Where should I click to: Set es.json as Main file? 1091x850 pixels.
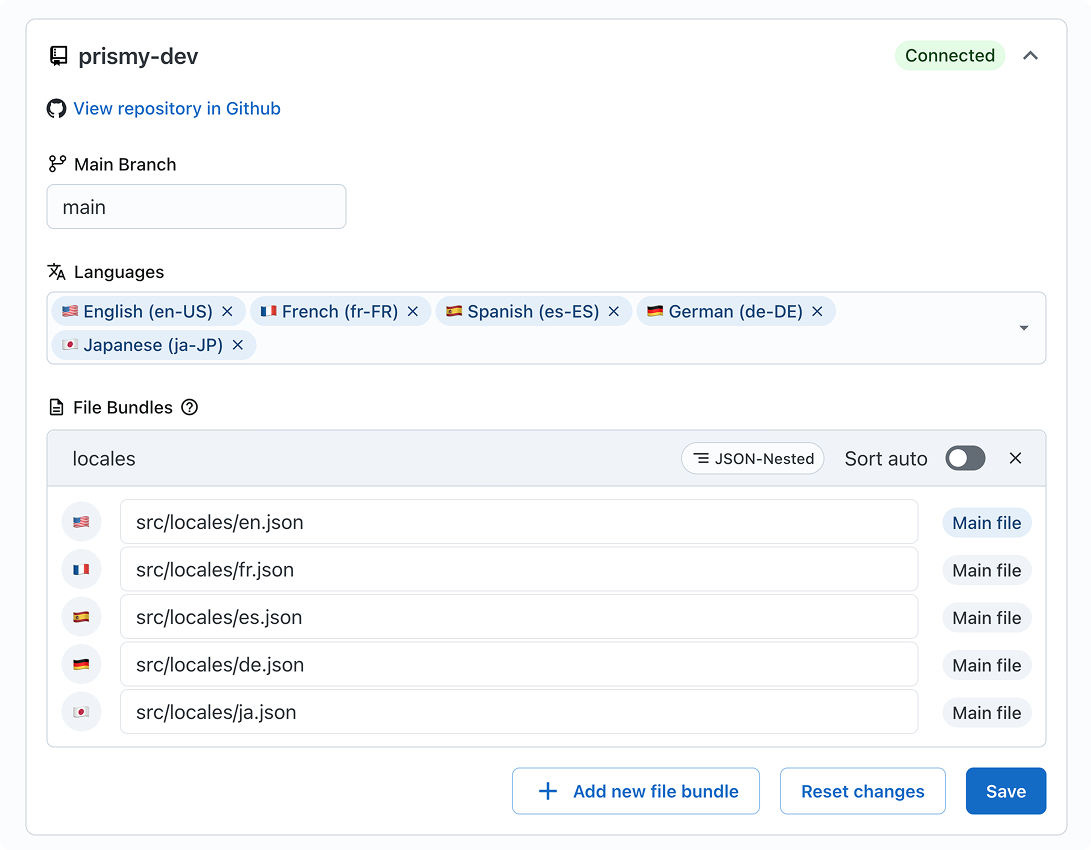click(987, 618)
